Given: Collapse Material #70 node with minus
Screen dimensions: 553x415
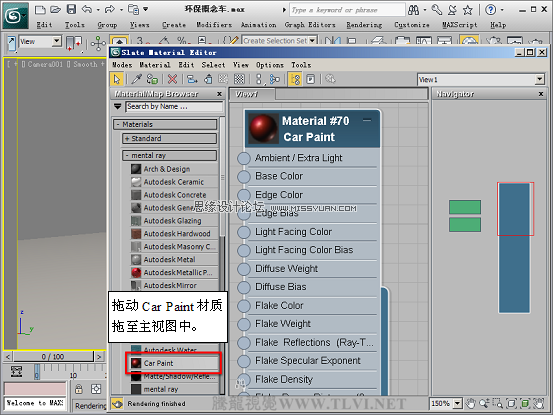Looking at the screenshot, I should 367,120.
